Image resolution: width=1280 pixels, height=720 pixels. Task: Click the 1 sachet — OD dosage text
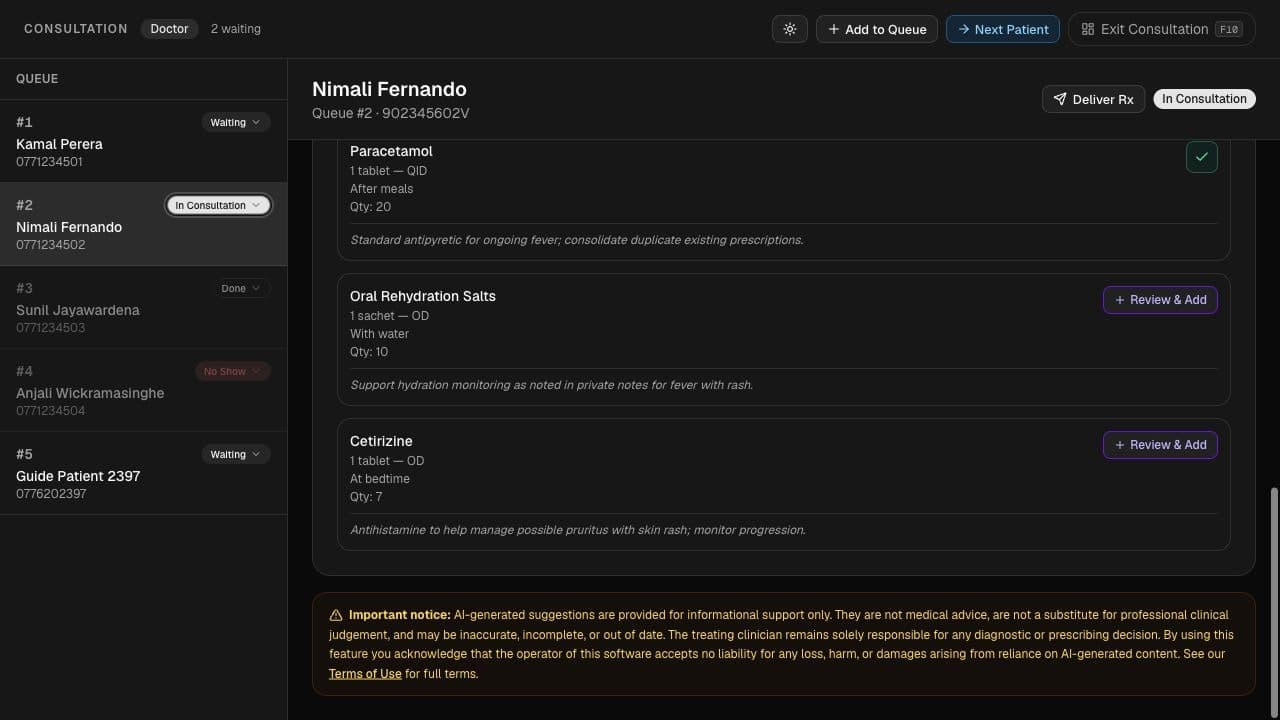click(389, 316)
